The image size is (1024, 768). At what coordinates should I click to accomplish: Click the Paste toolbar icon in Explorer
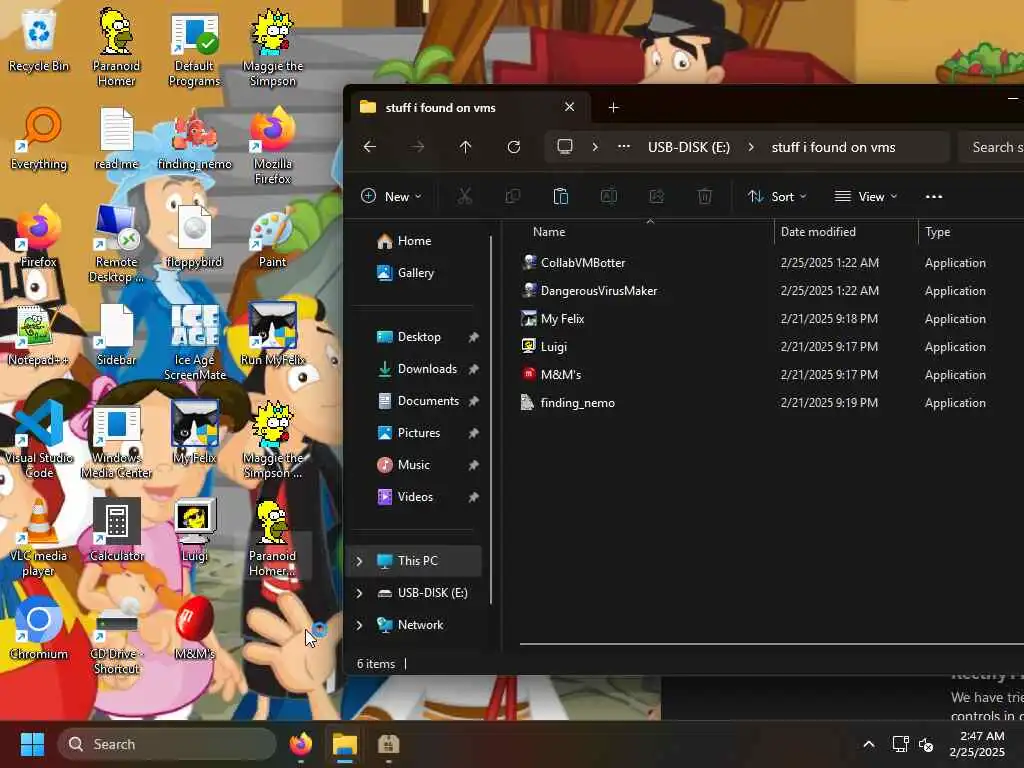[x=560, y=196]
